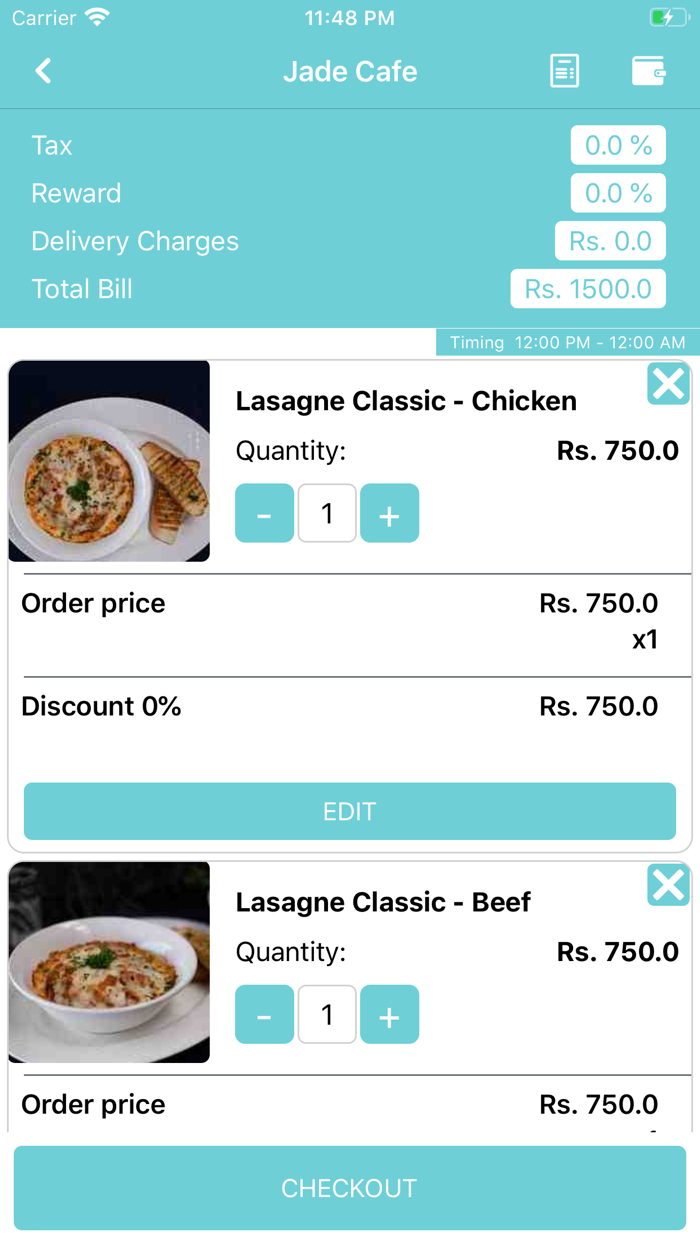Increase quantity of Lasagne Classic - Beef

(x=389, y=1015)
